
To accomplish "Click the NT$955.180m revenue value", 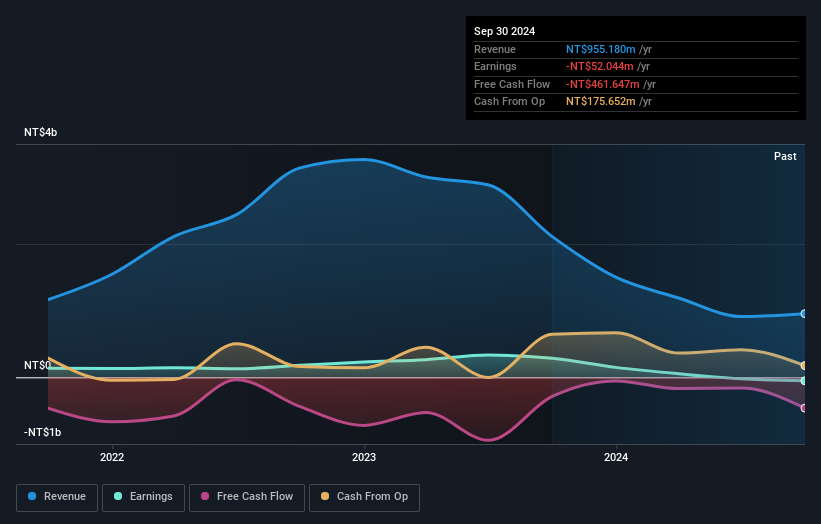I will (x=601, y=49).
